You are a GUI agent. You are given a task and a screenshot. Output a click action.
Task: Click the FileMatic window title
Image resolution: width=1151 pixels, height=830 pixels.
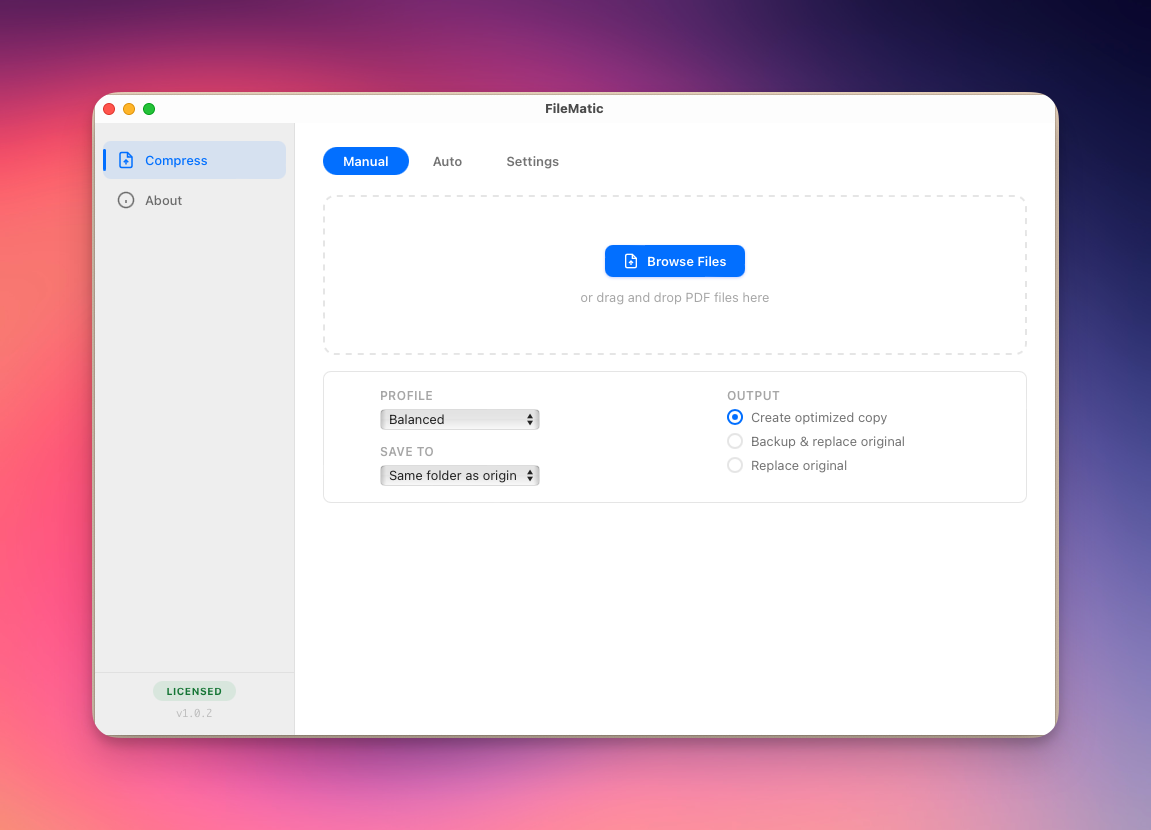pos(574,109)
